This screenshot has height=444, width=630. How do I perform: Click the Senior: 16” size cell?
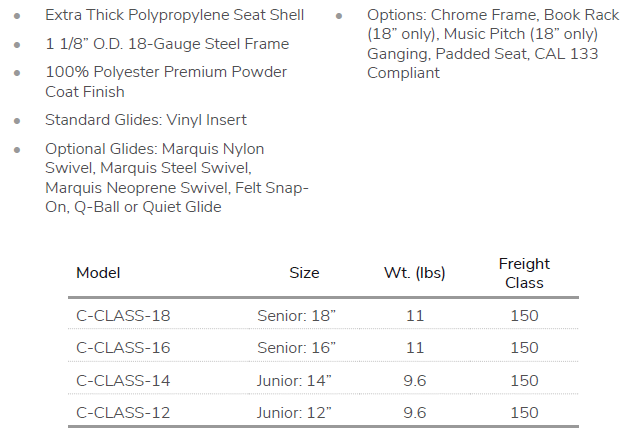pyautogui.click(x=297, y=348)
